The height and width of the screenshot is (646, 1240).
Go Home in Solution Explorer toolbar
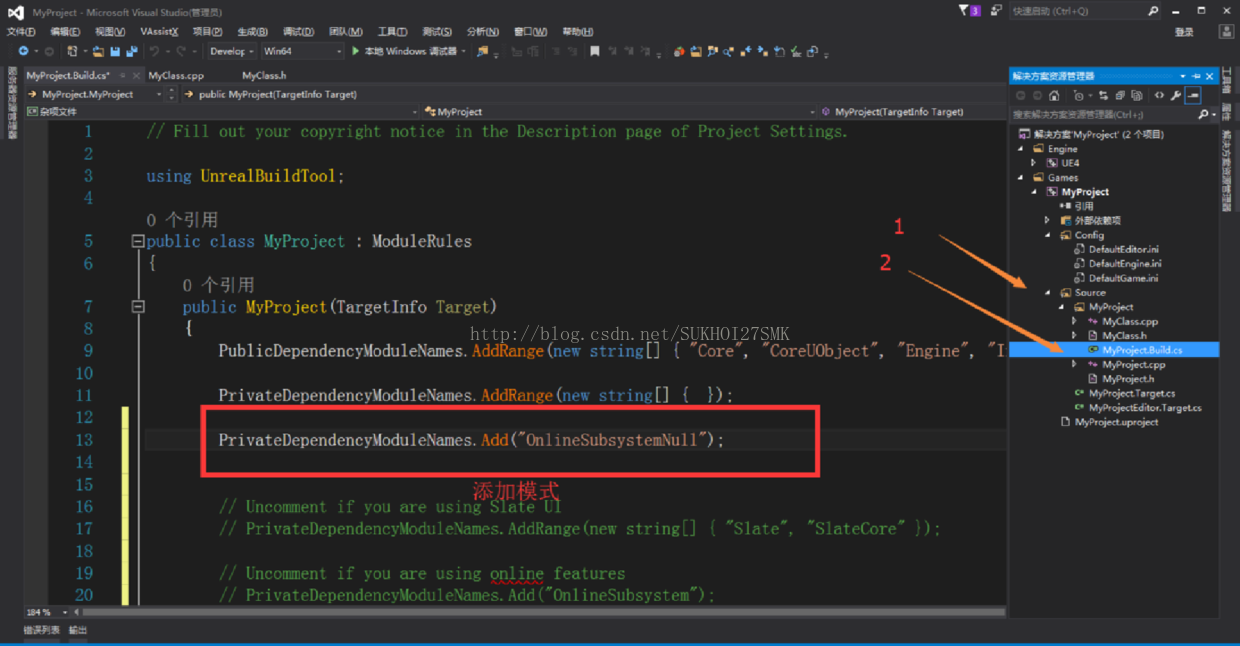point(1054,96)
